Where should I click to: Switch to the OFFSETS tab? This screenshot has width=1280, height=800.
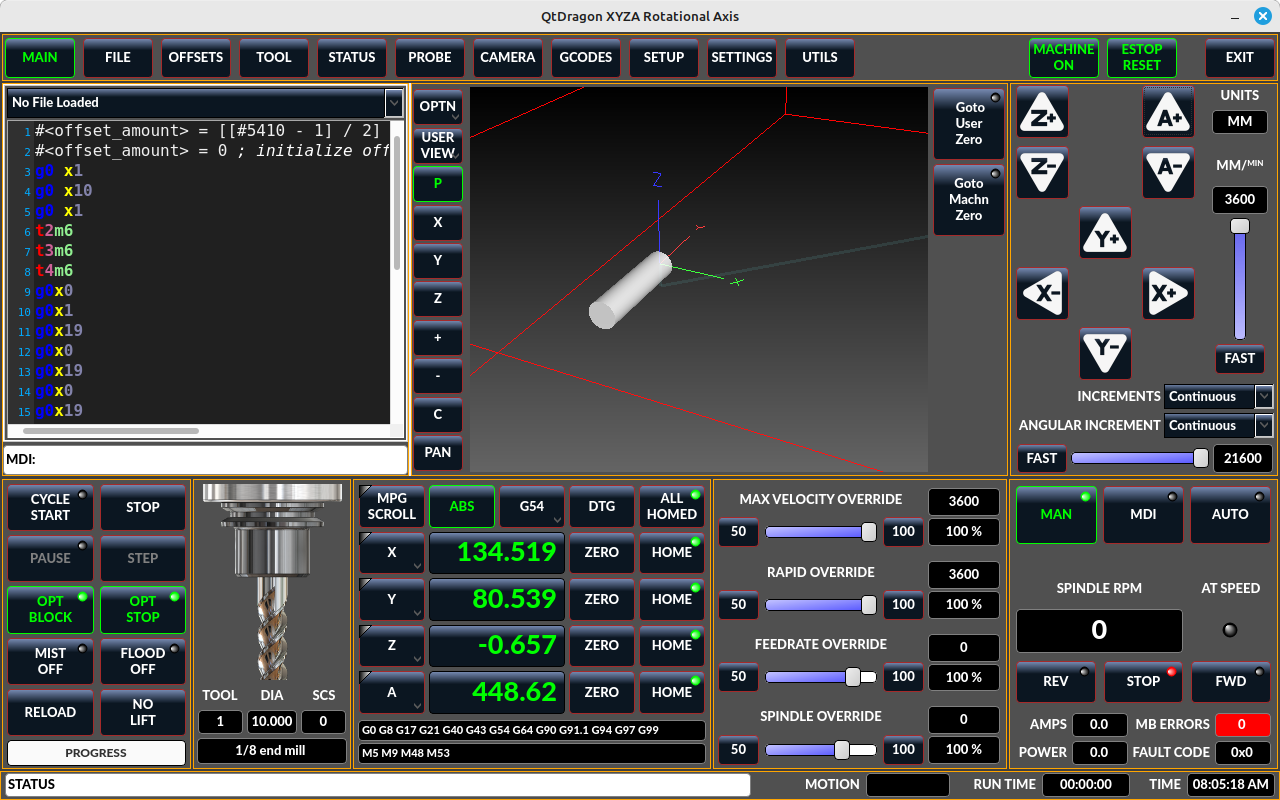pos(196,58)
